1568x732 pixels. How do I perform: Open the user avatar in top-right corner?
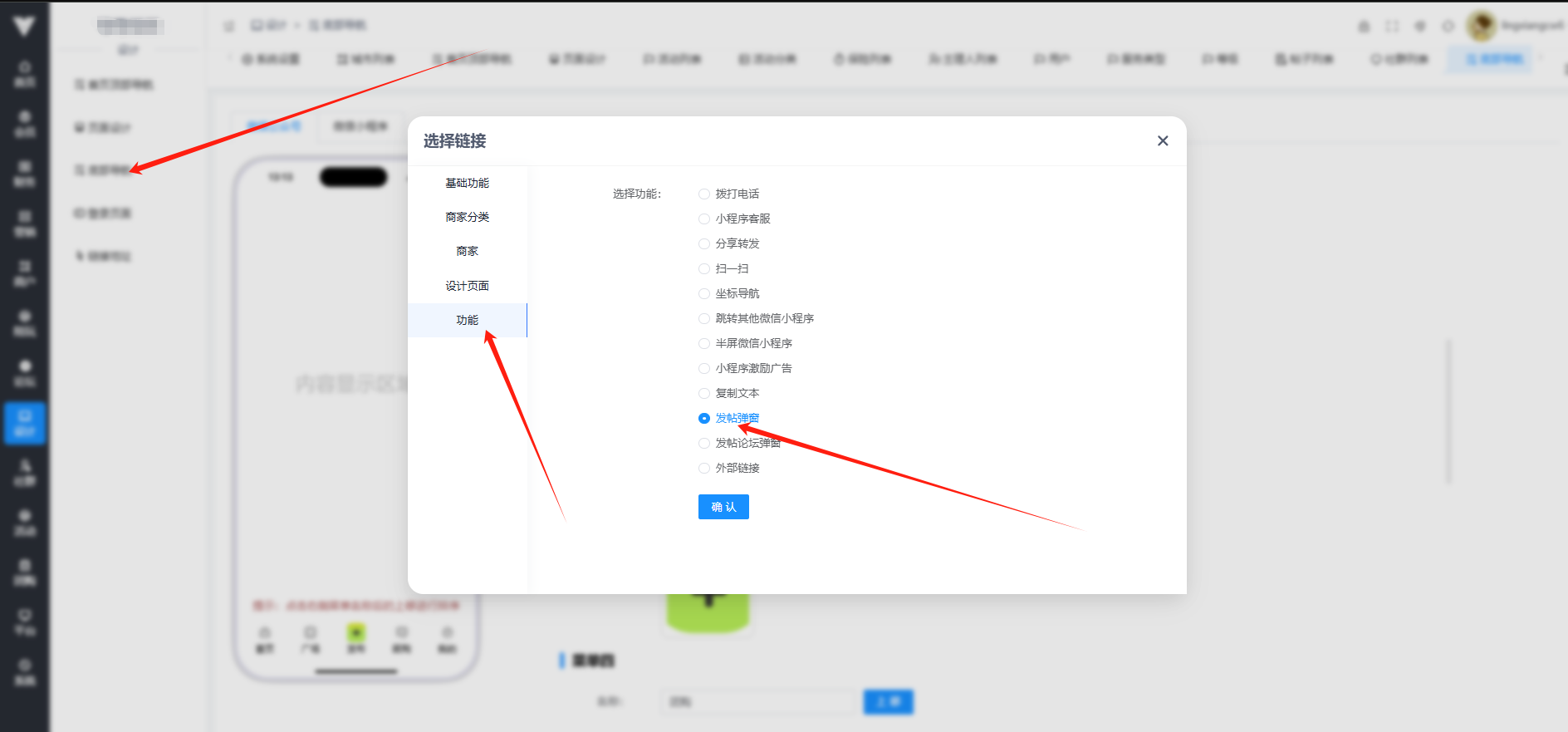(1481, 26)
